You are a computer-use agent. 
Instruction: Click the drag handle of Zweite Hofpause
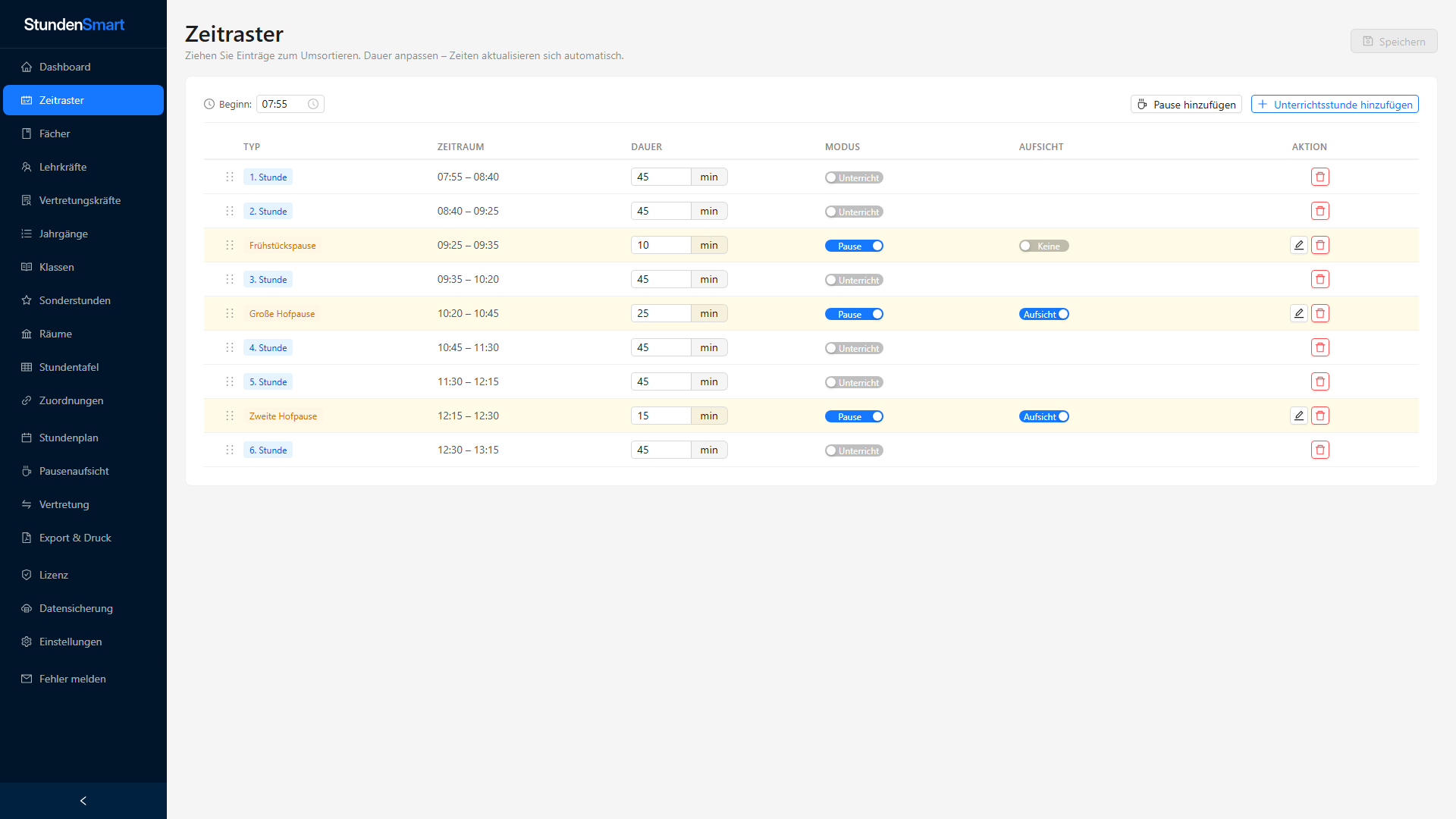tap(230, 416)
